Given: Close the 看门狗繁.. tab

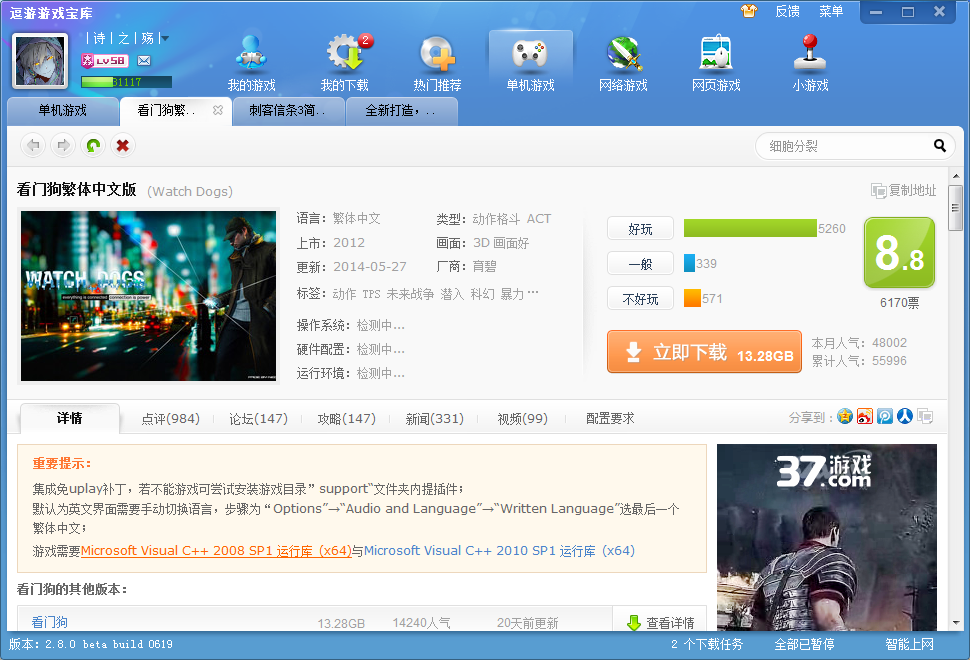Looking at the screenshot, I should pyautogui.click(x=218, y=110).
